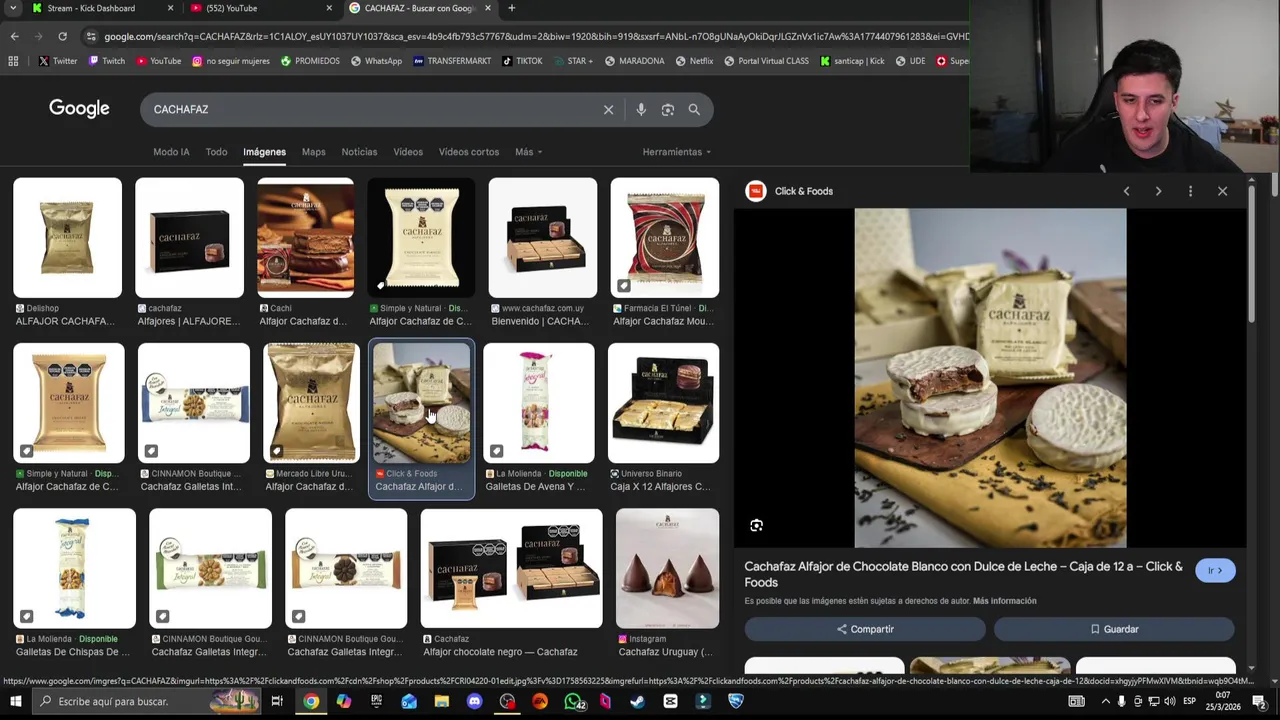The image size is (1280, 720).
Task: Close the Stream - Kick Dashboard tab
Action: click(x=170, y=8)
